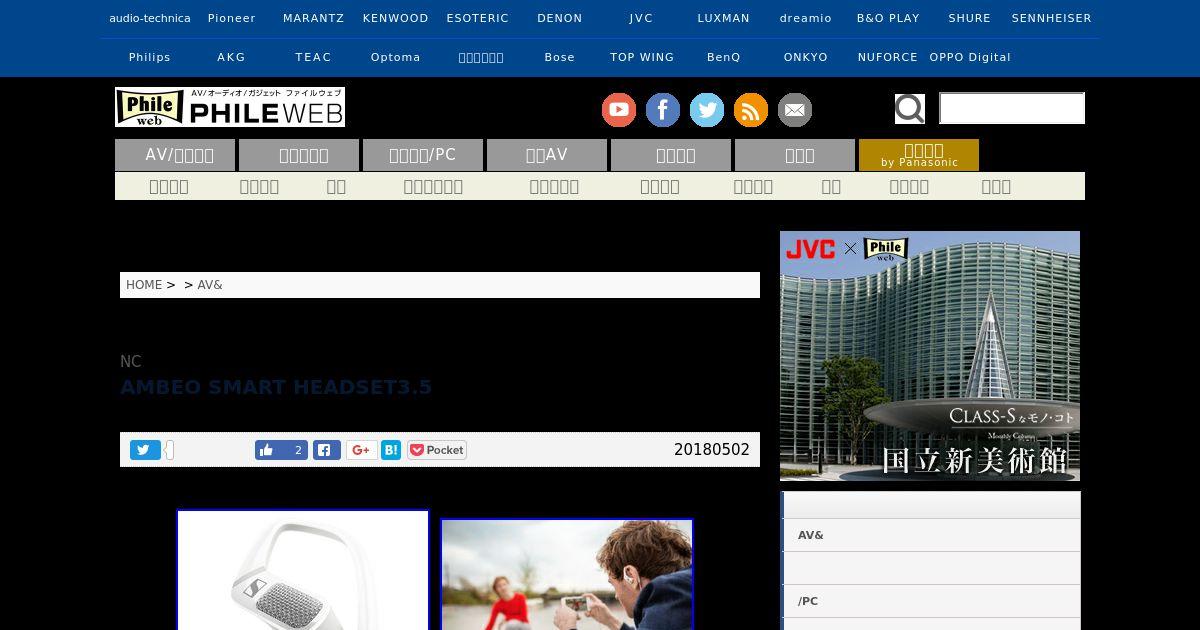
Task: Click AV& in the breadcrumb
Action: pos(210,285)
